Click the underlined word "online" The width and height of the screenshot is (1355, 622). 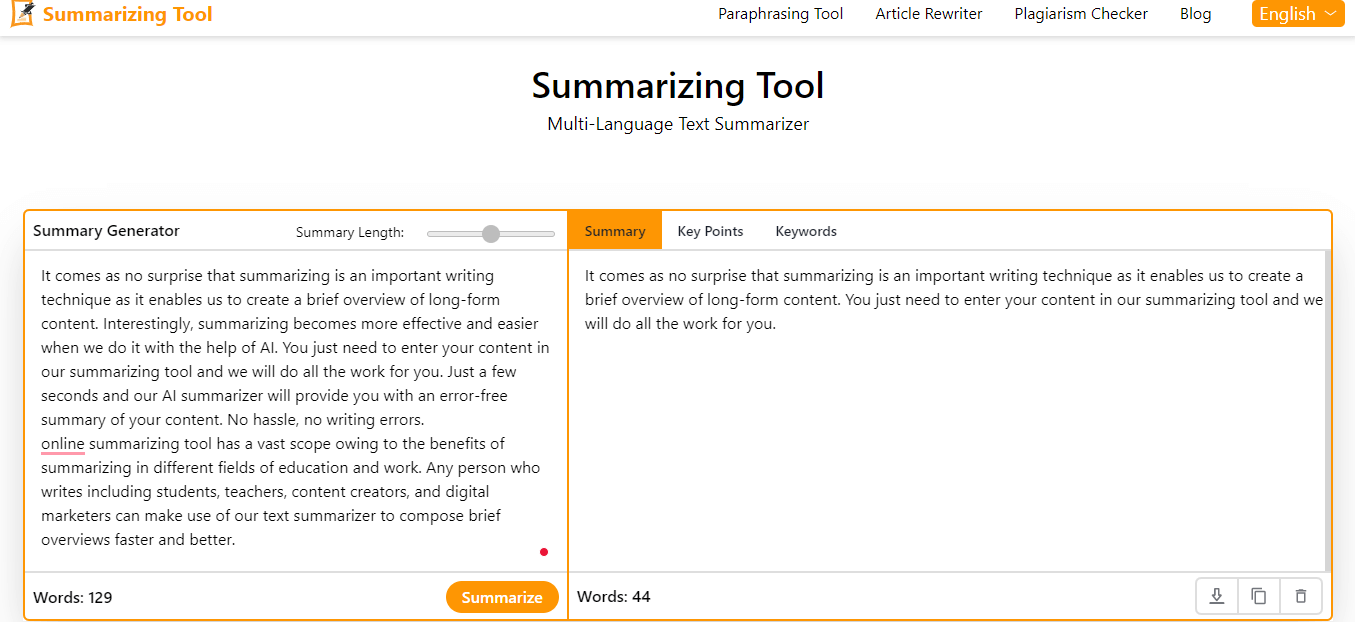(x=63, y=444)
